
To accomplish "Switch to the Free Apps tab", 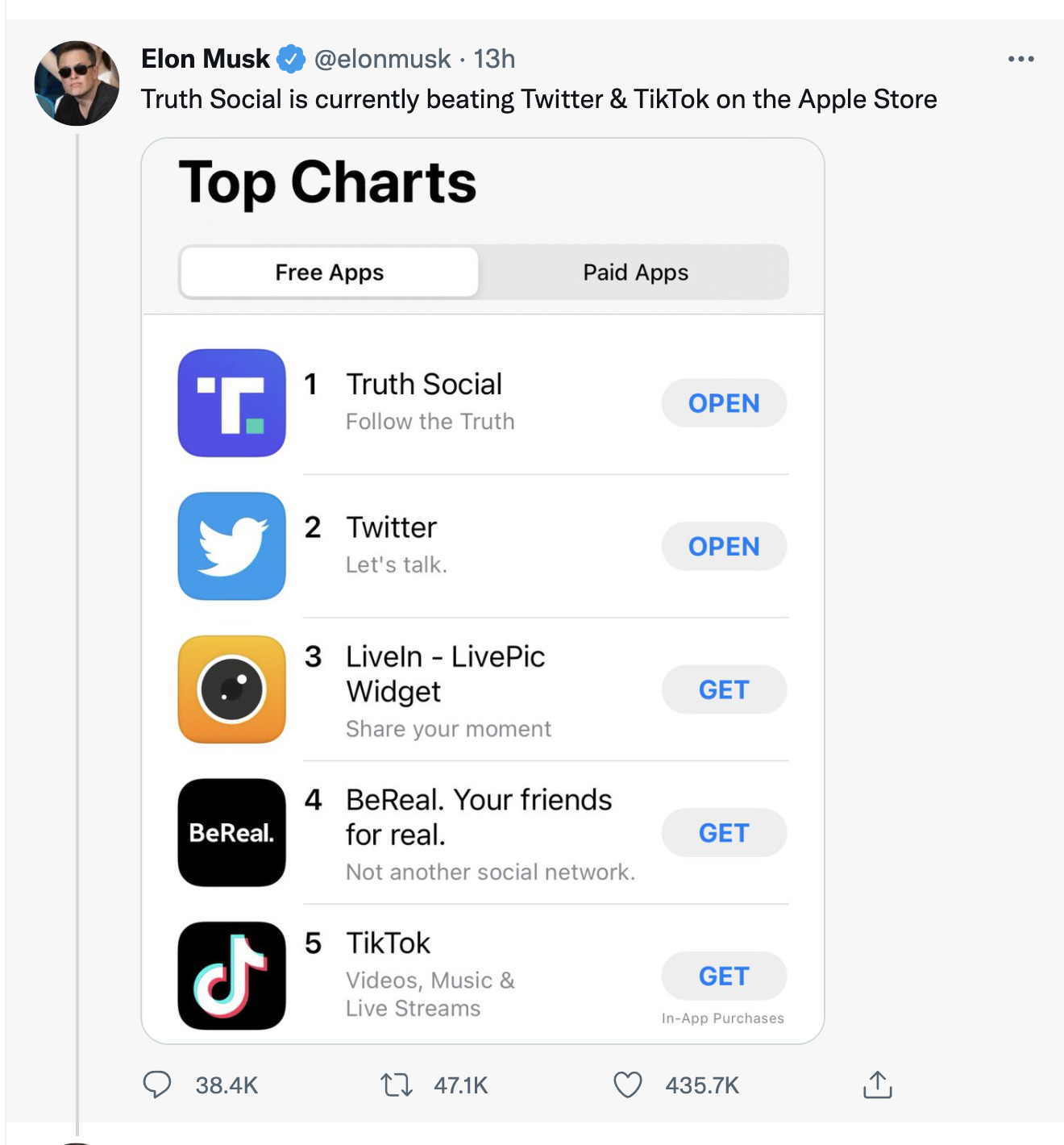I will click(330, 273).
